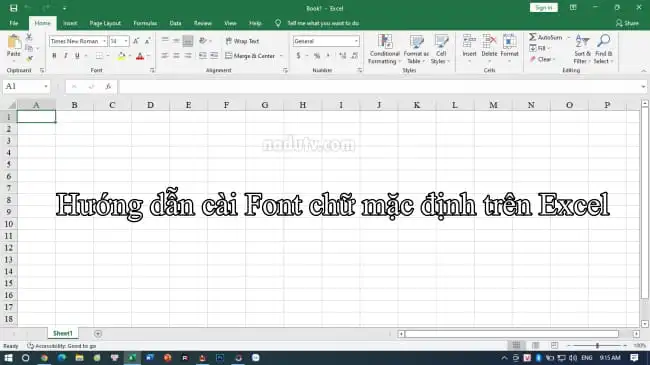The height and width of the screenshot is (365, 650).
Task: Open Find & Select
Action: (604, 49)
